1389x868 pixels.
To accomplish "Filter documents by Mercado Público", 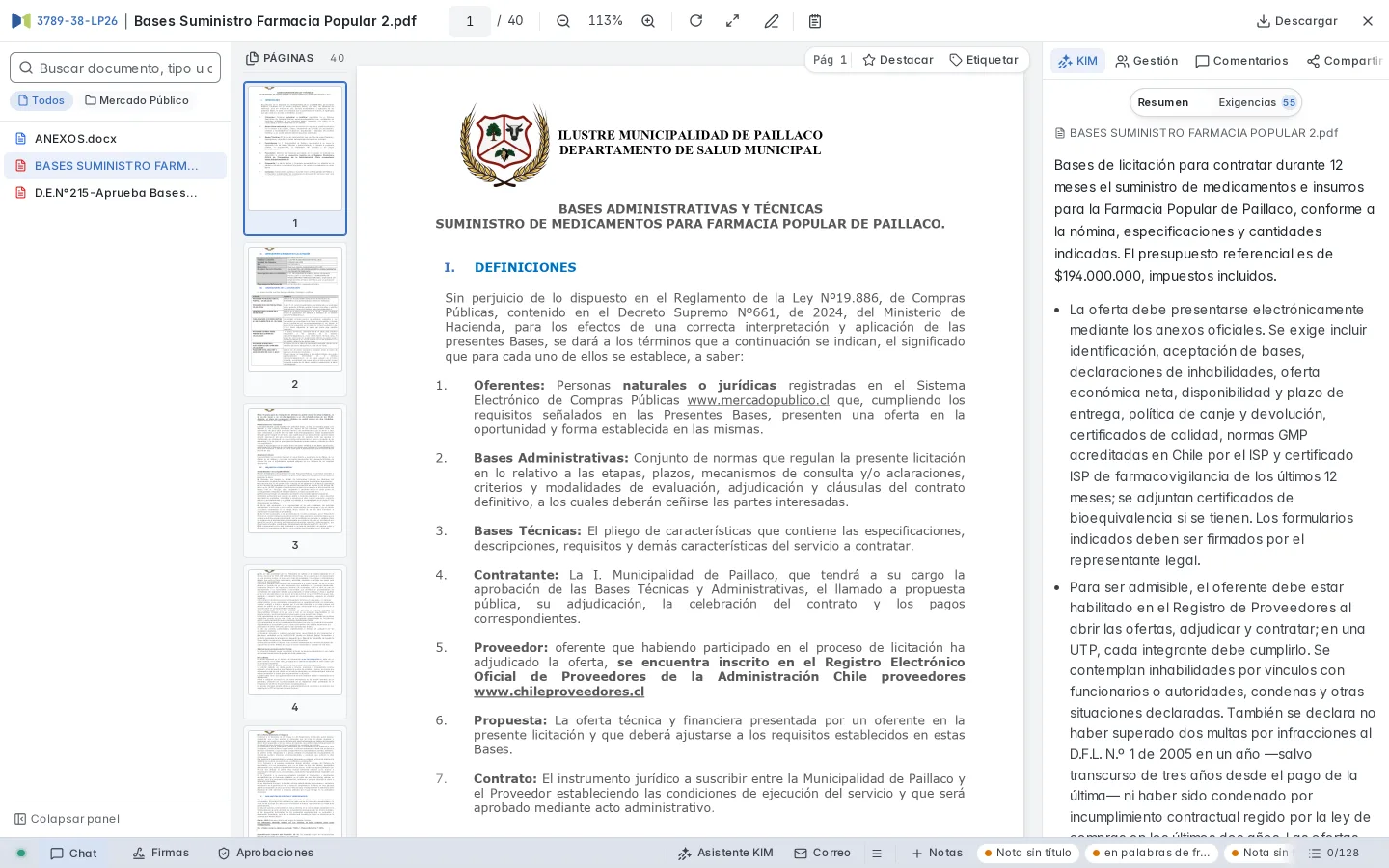I will (x=137, y=100).
